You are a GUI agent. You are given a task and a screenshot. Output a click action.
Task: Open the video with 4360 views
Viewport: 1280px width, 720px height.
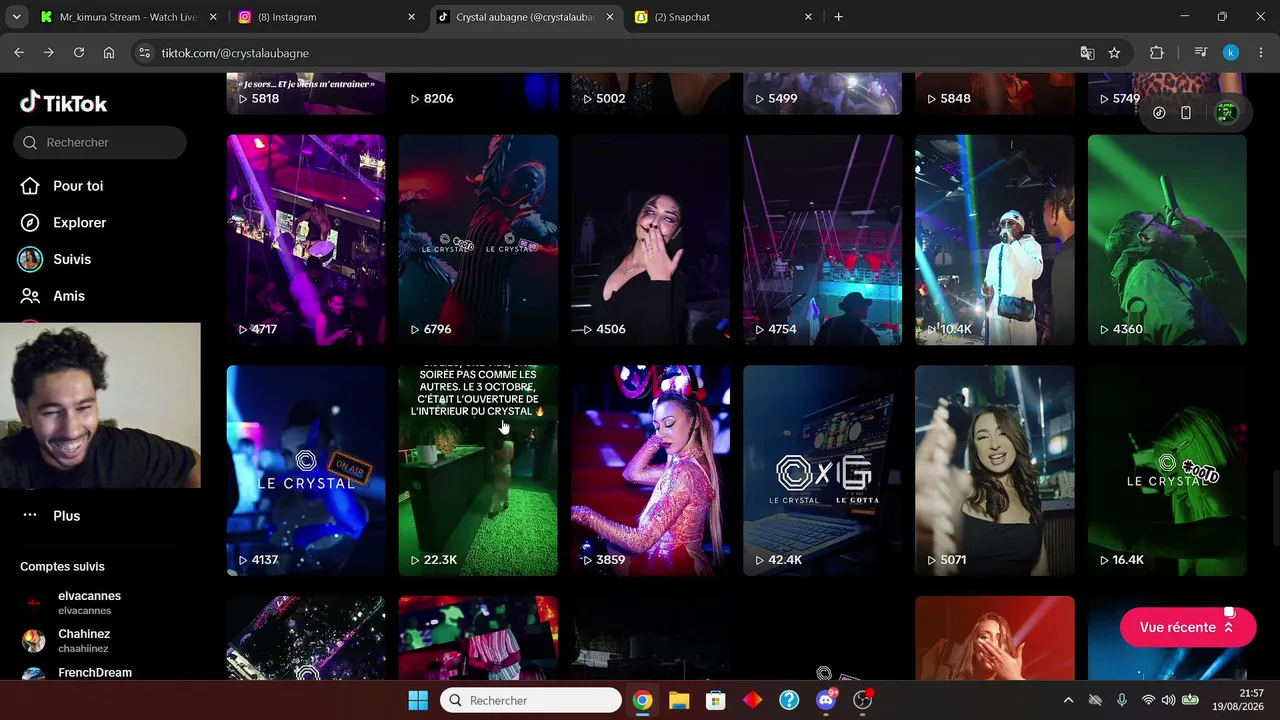[x=1167, y=240]
